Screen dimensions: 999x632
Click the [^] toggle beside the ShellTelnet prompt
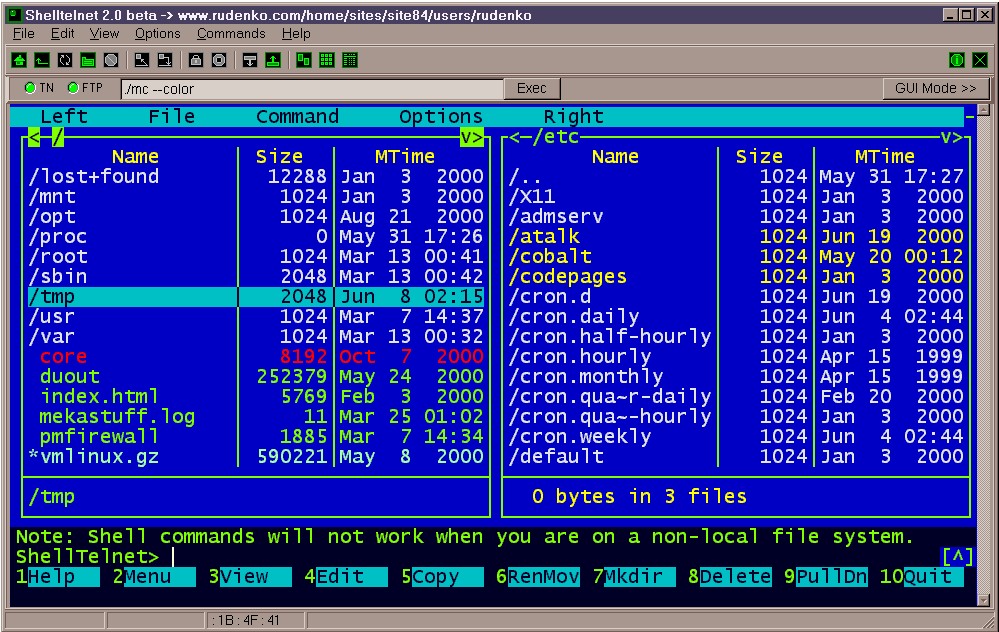tap(957, 557)
